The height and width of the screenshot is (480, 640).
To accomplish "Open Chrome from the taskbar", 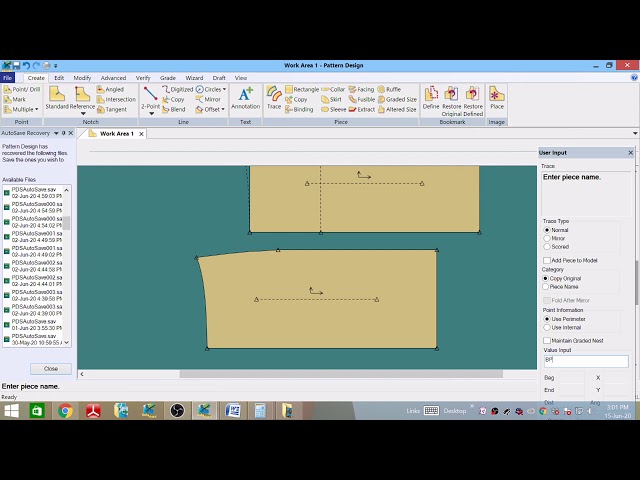I will (65, 411).
